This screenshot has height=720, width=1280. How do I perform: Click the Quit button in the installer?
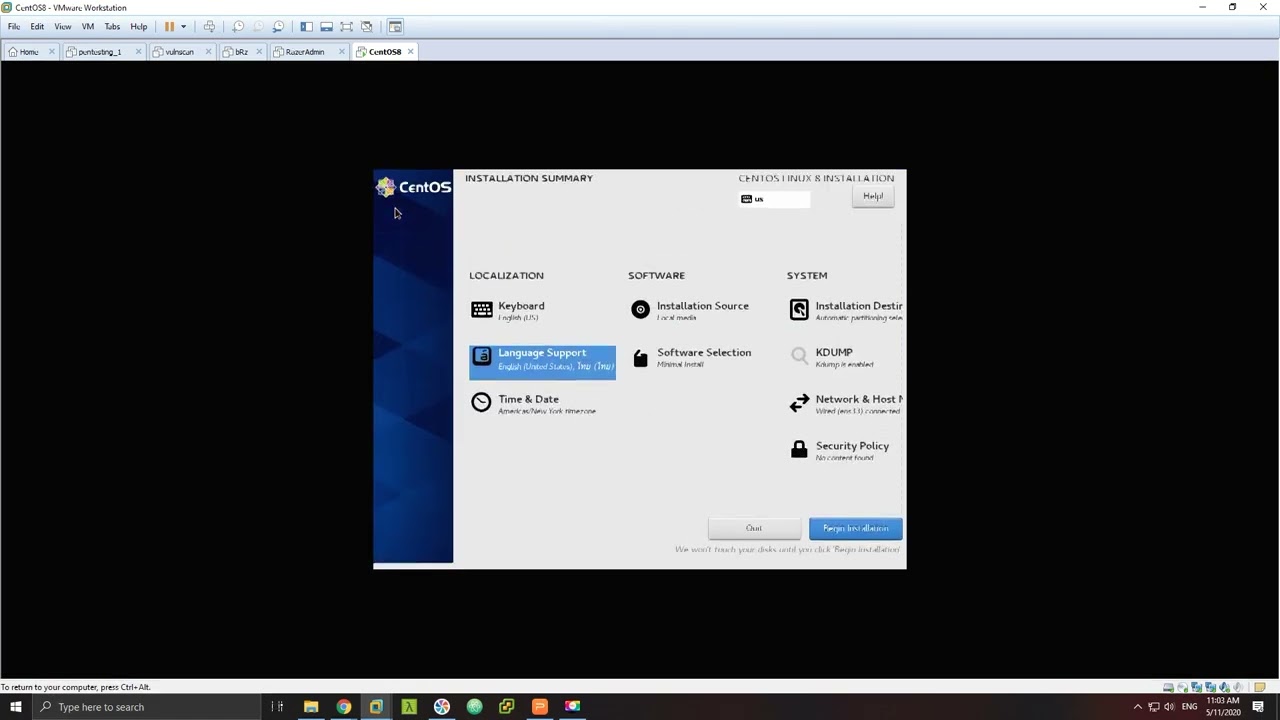click(754, 528)
